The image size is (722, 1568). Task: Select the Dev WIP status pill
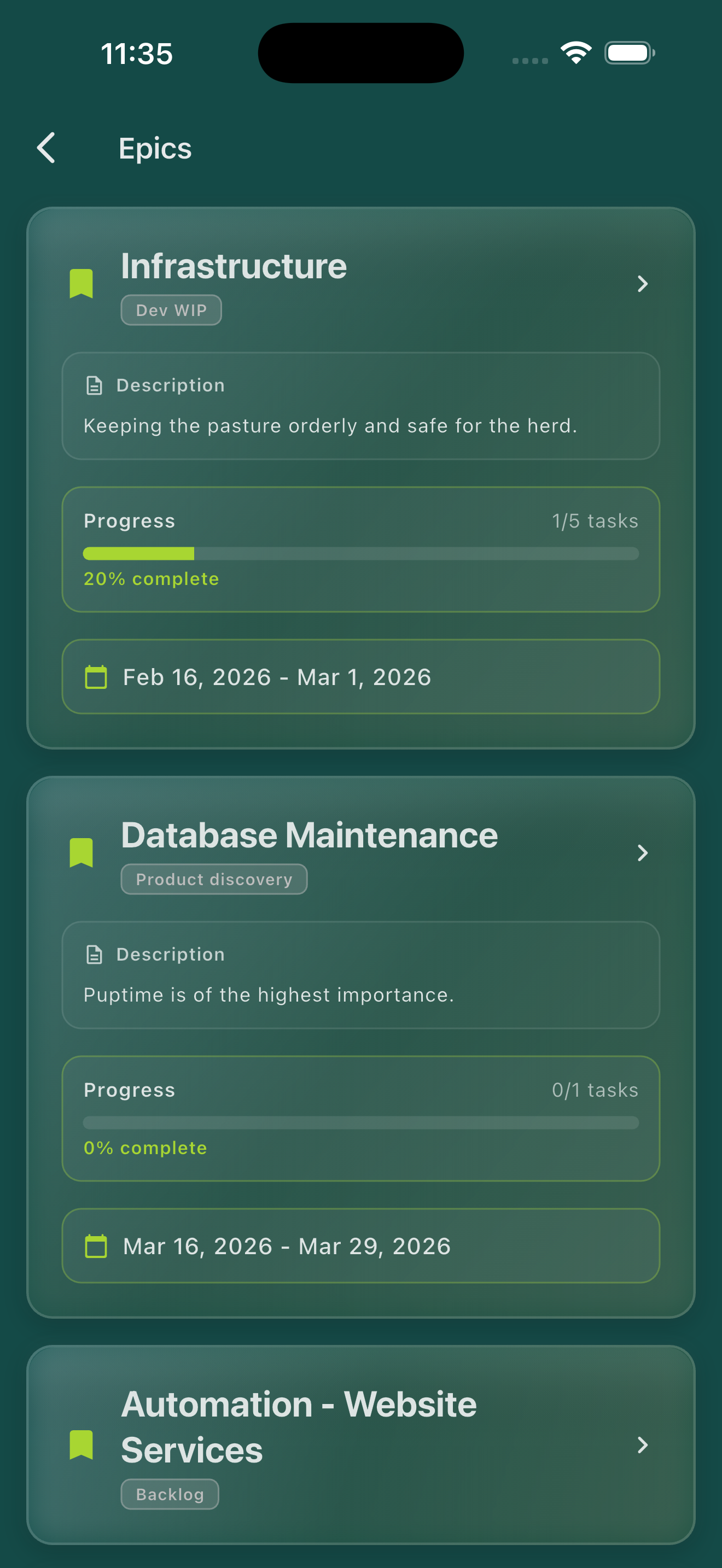tap(171, 310)
